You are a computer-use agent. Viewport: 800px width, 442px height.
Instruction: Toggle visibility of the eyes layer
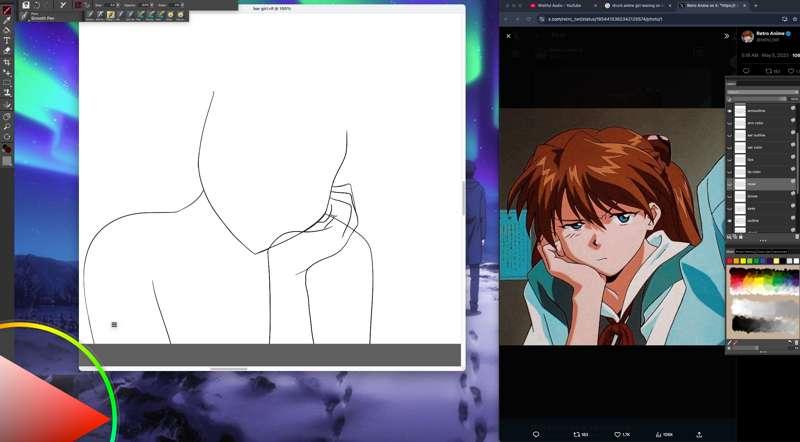[x=730, y=208]
